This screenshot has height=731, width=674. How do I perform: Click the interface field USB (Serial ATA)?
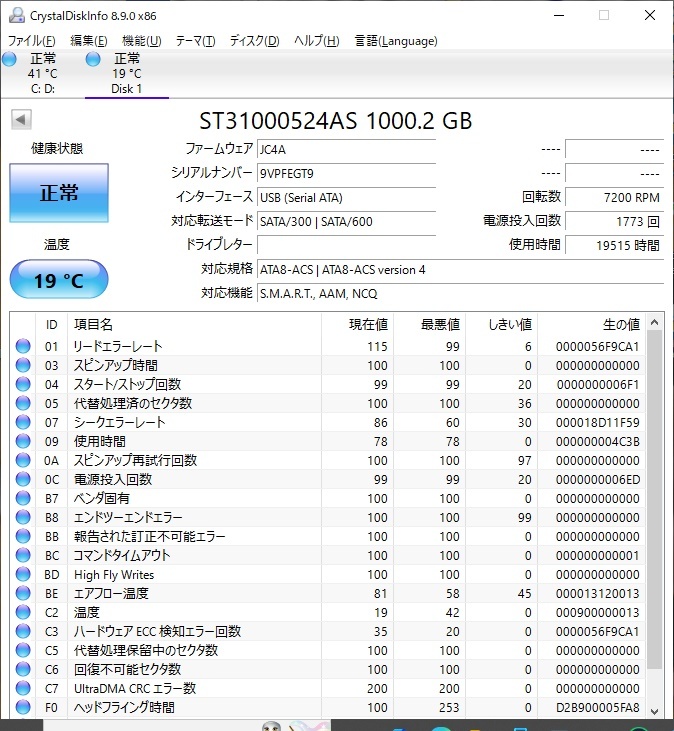[346, 198]
